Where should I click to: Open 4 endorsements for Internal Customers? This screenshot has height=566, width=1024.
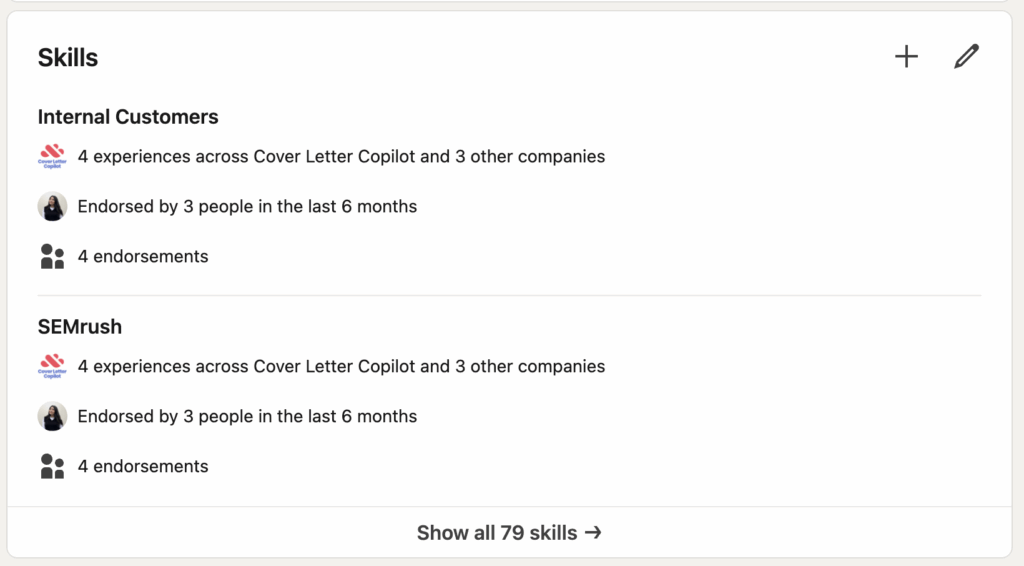coord(143,257)
